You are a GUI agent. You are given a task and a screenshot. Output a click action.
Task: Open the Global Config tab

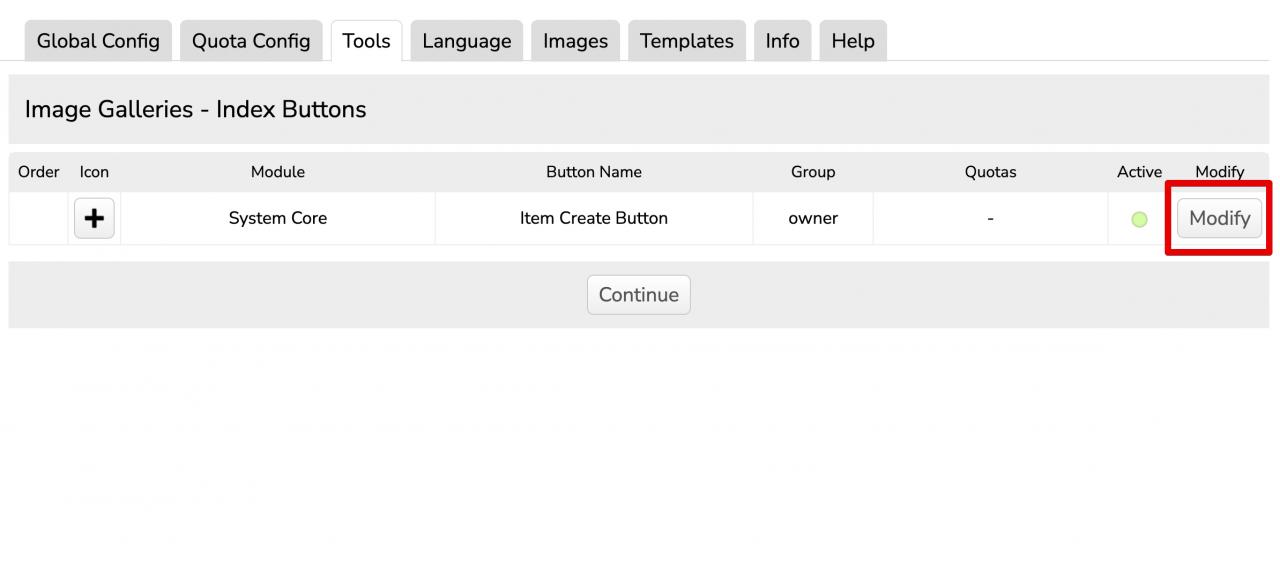[98, 41]
